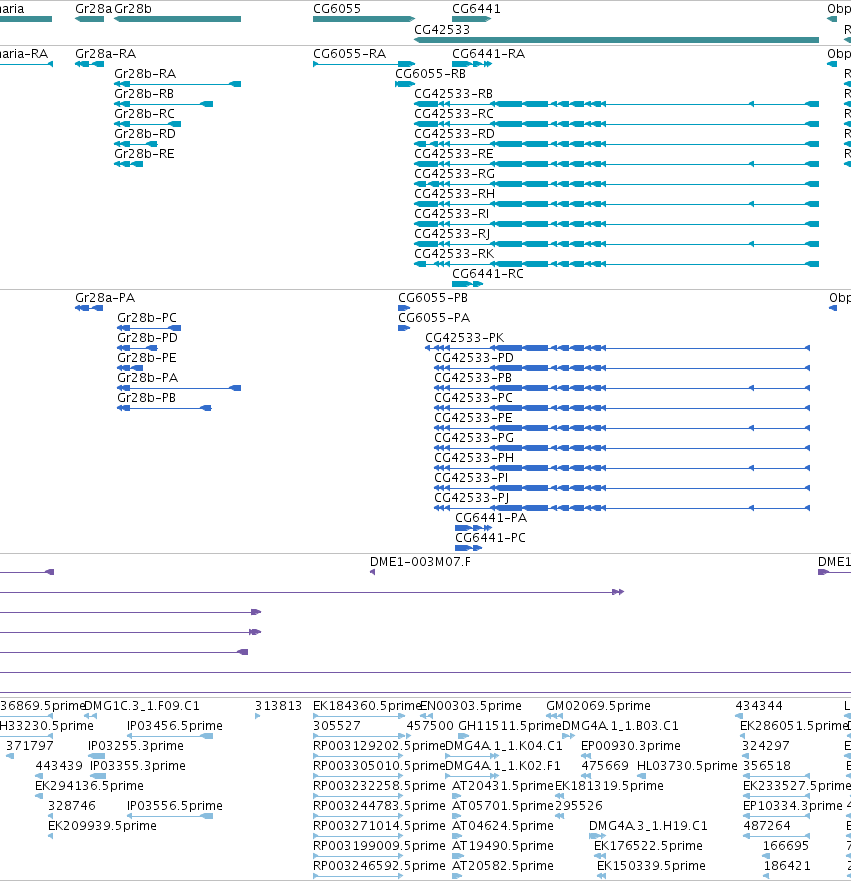Select EST EK184360.5prime
This screenshot has height=881, width=851.
[359, 716]
